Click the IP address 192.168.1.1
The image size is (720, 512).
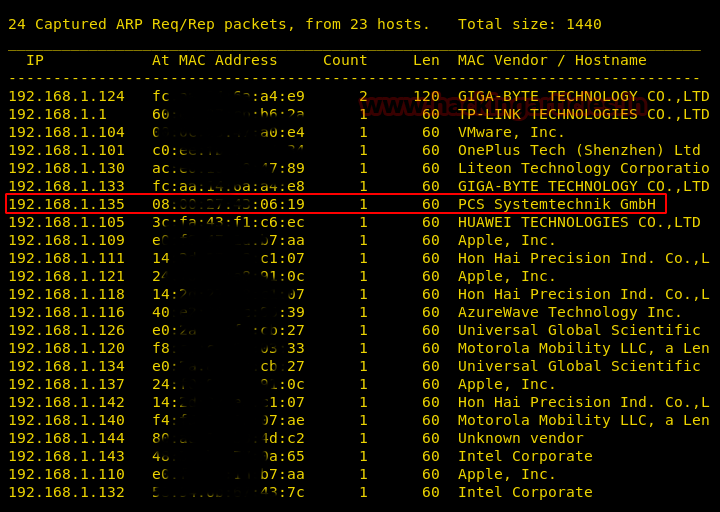[57, 114]
